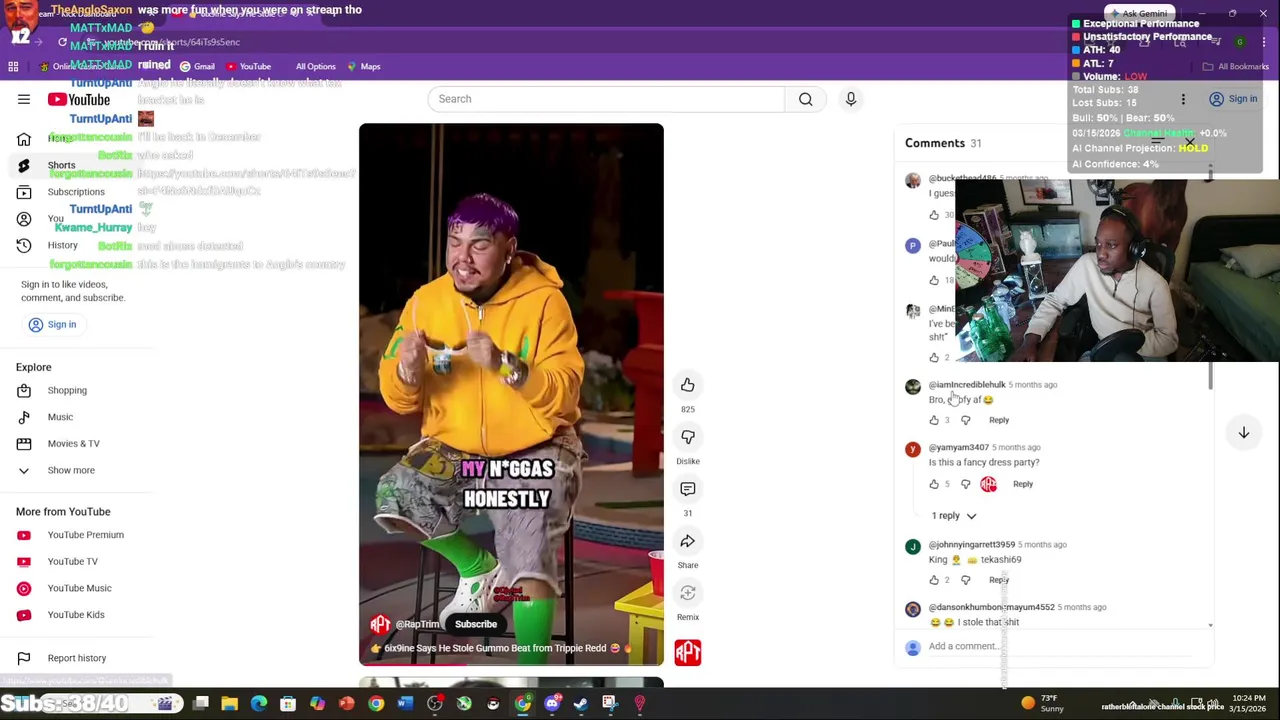The width and height of the screenshot is (1280, 720).
Task: Remix this short
Action: pyautogui.click(x=688, y=593)
